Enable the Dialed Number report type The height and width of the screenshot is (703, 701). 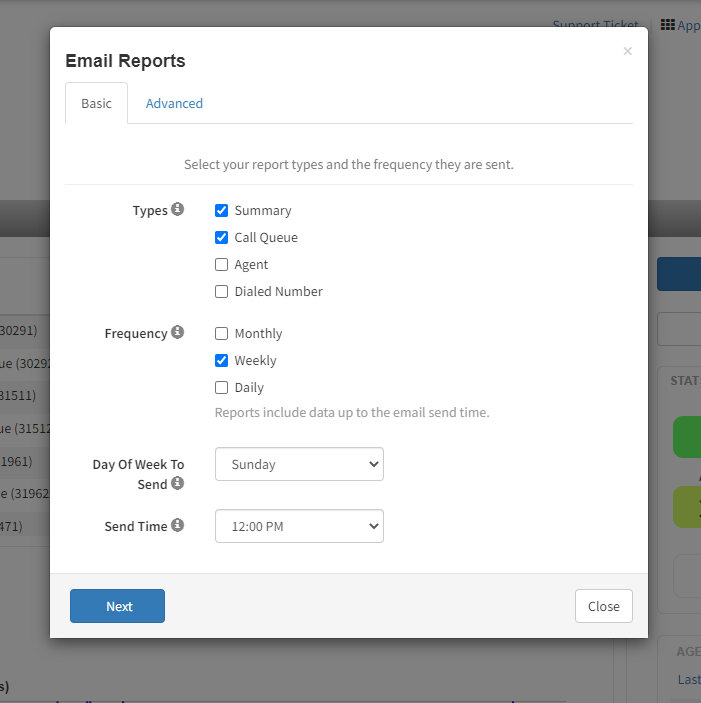[221, 291]
